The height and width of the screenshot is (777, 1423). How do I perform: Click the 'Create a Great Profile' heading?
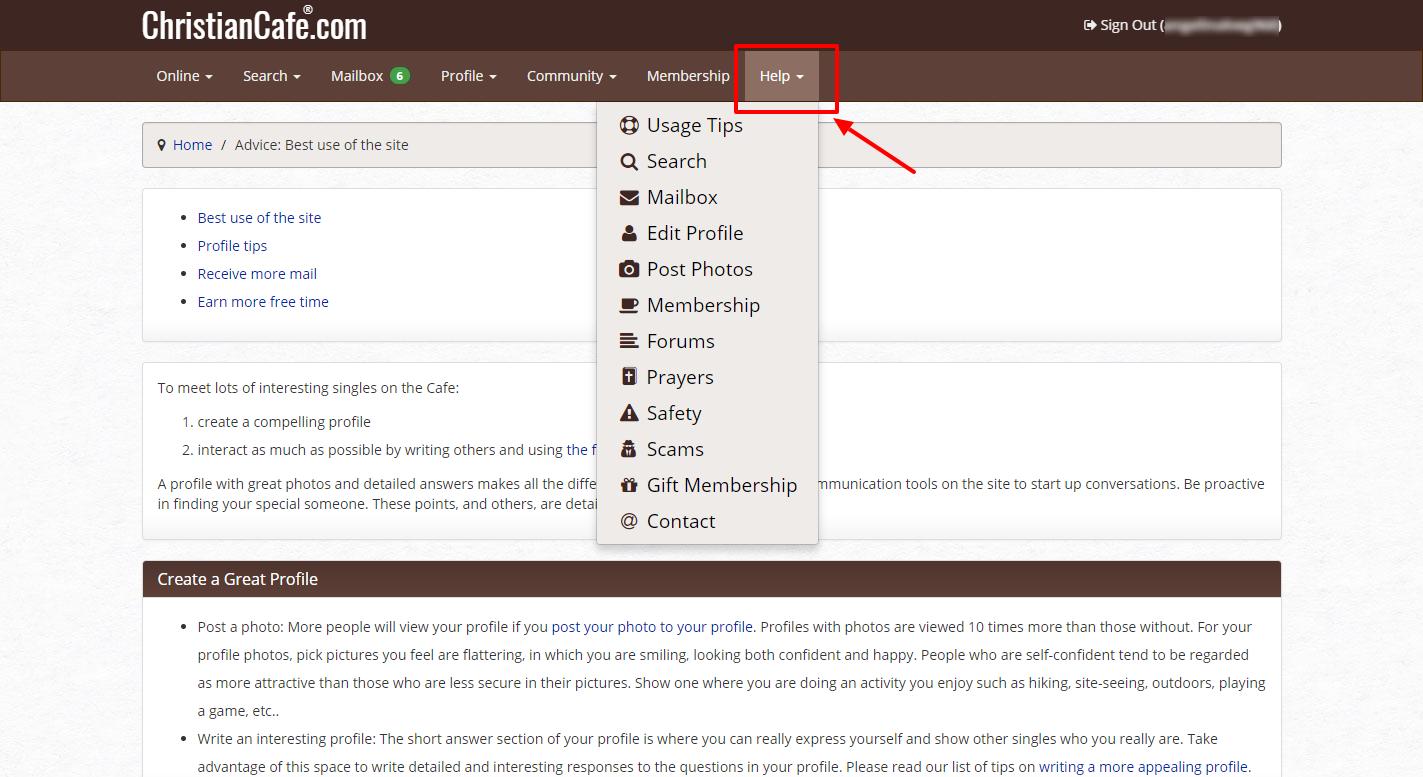[238, 579]
